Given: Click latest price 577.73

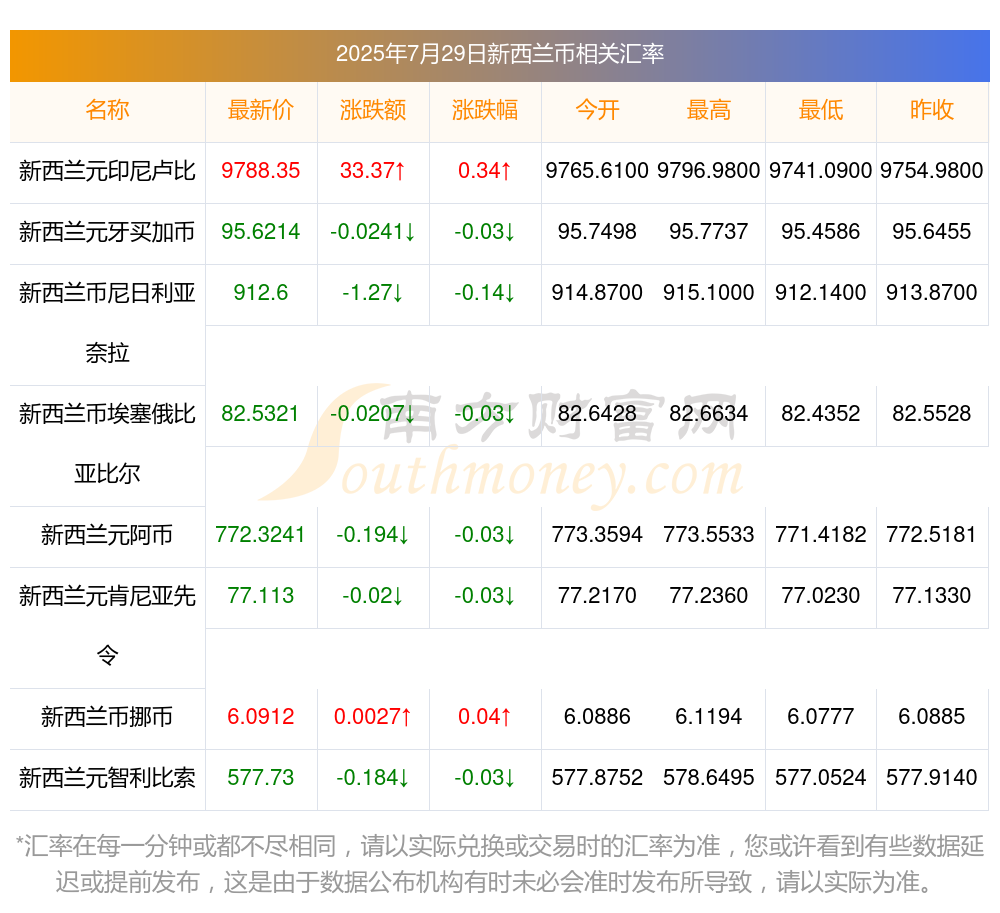Looking at the screenshot, I should tap(261, 777).
